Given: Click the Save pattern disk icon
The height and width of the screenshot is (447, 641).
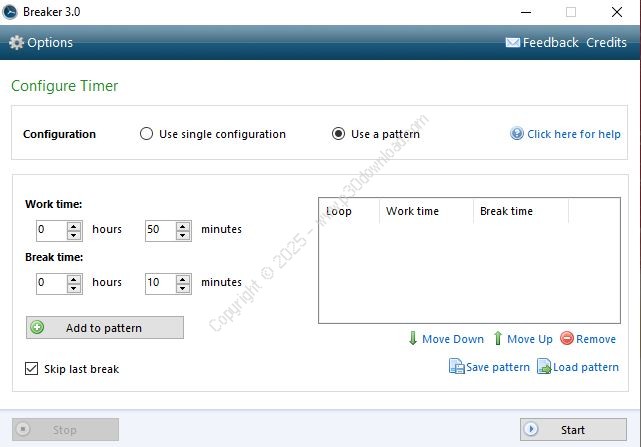Looking at the screenshot, I should (456, 367).
